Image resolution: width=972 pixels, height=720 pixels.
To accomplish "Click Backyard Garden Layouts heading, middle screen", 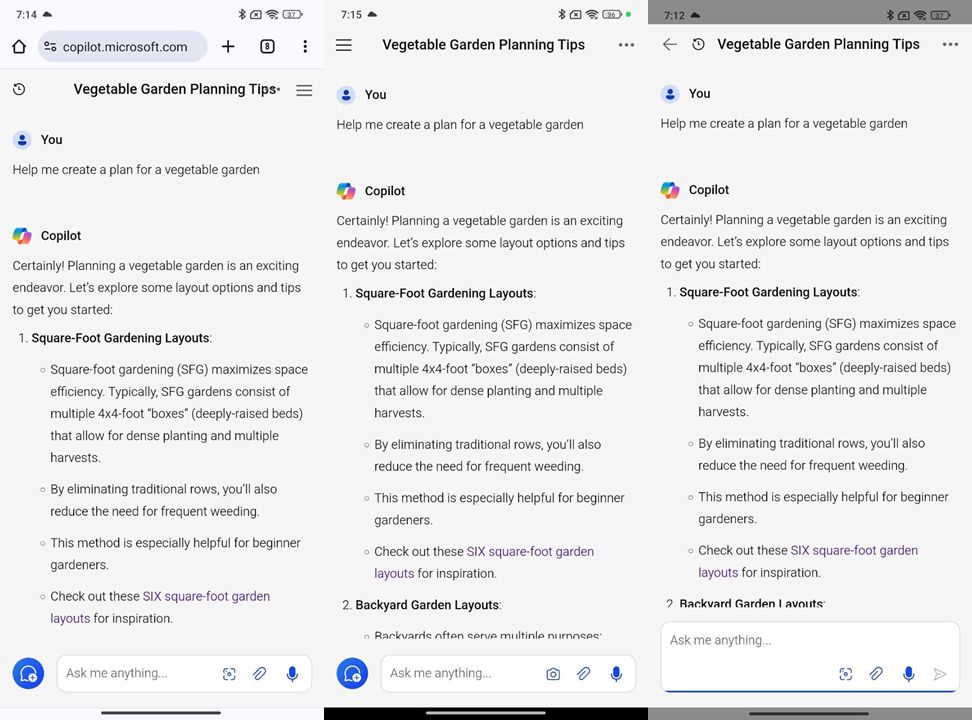I will pyautogui.click(x=427, y=605).
